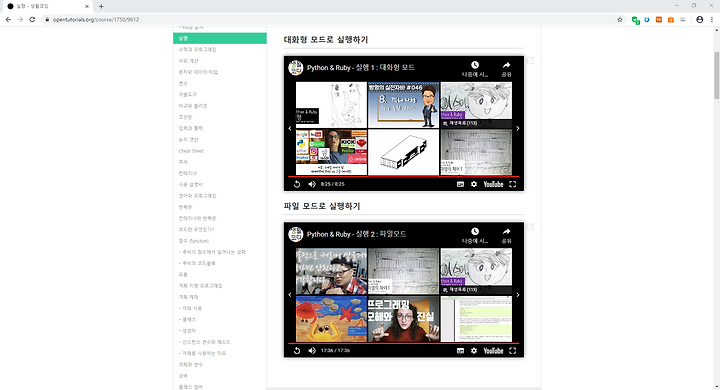
Task: Click the 실행 1 video progress bar
Action: pos(404,176)
